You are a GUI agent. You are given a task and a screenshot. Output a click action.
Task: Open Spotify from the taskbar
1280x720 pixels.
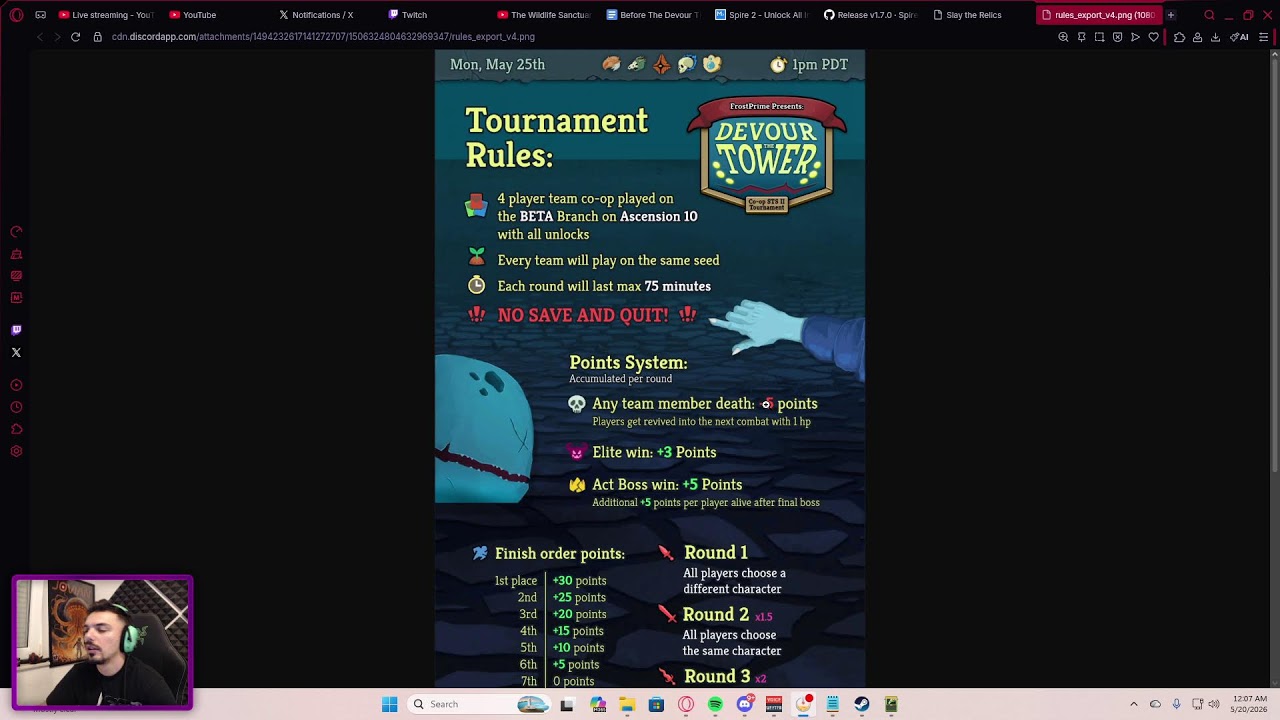715,704
